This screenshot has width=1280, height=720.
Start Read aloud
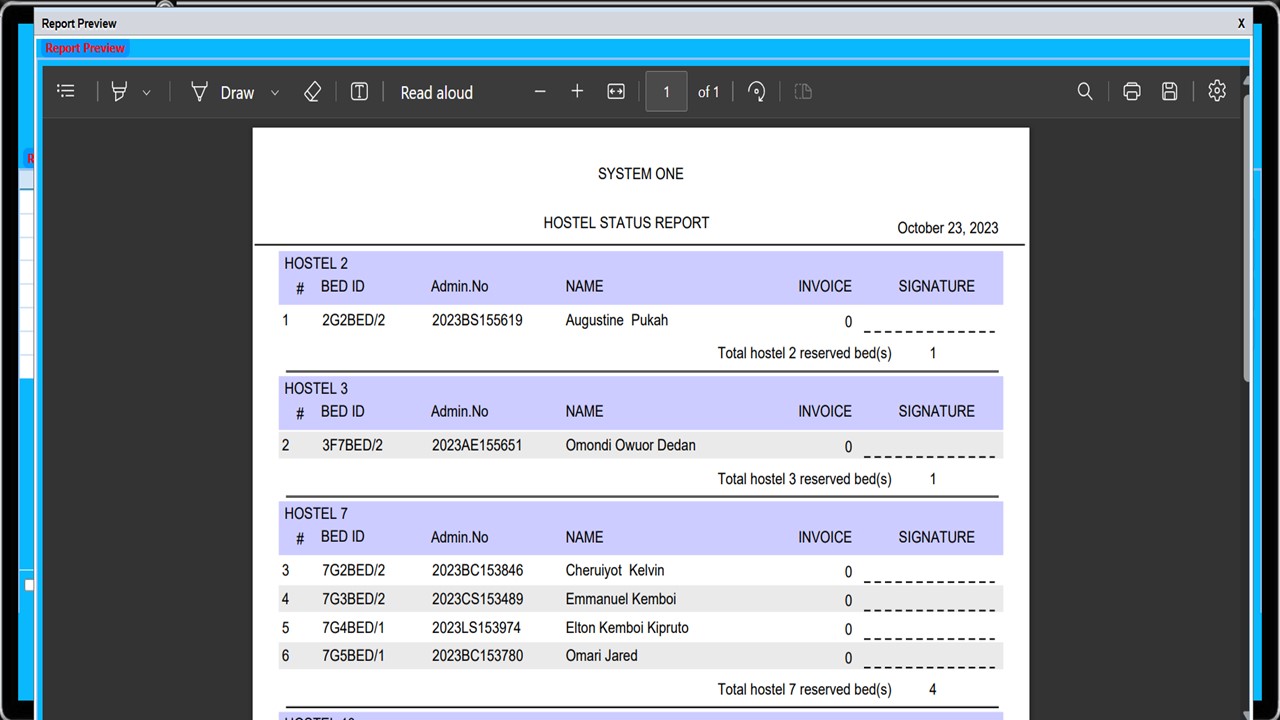436,92
